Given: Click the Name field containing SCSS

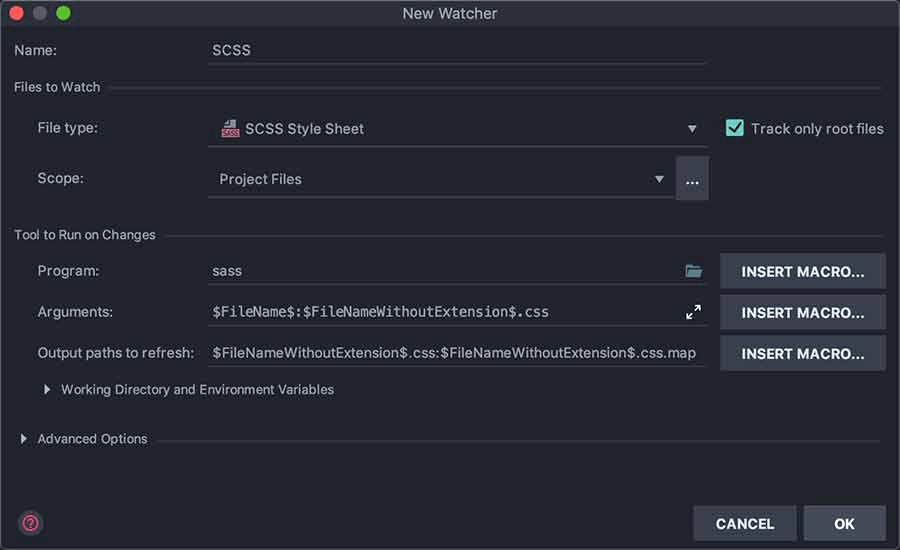Looking at the screenshot, I should point(456,49).
